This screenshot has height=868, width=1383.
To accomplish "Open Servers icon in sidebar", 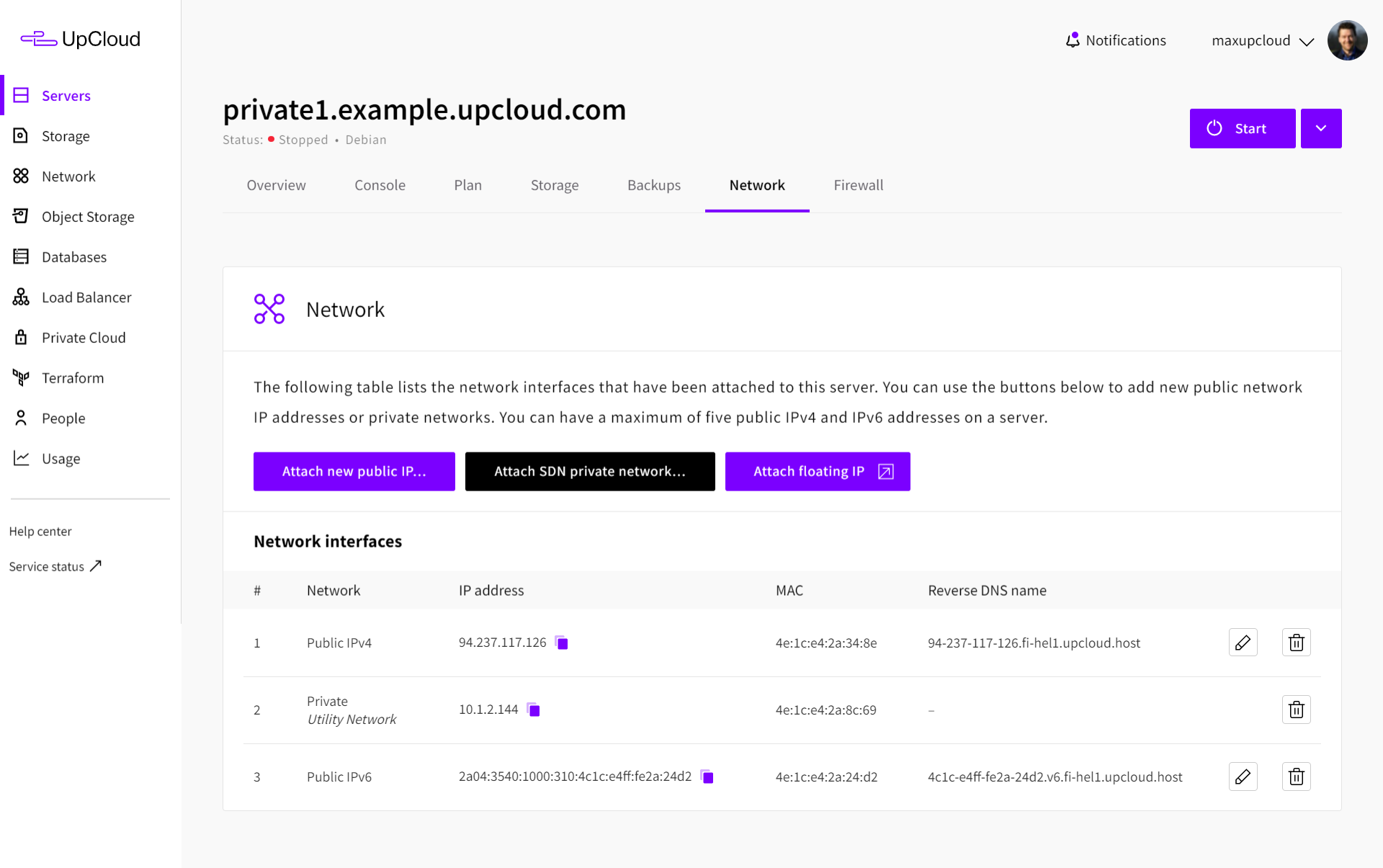I will pyautogui.click(x=21, y=95).
